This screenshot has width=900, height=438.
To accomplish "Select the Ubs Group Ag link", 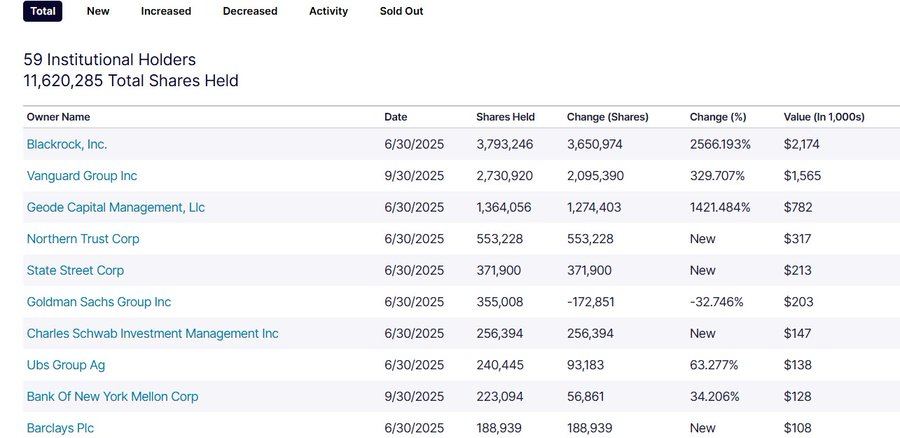I will [67, 365].
